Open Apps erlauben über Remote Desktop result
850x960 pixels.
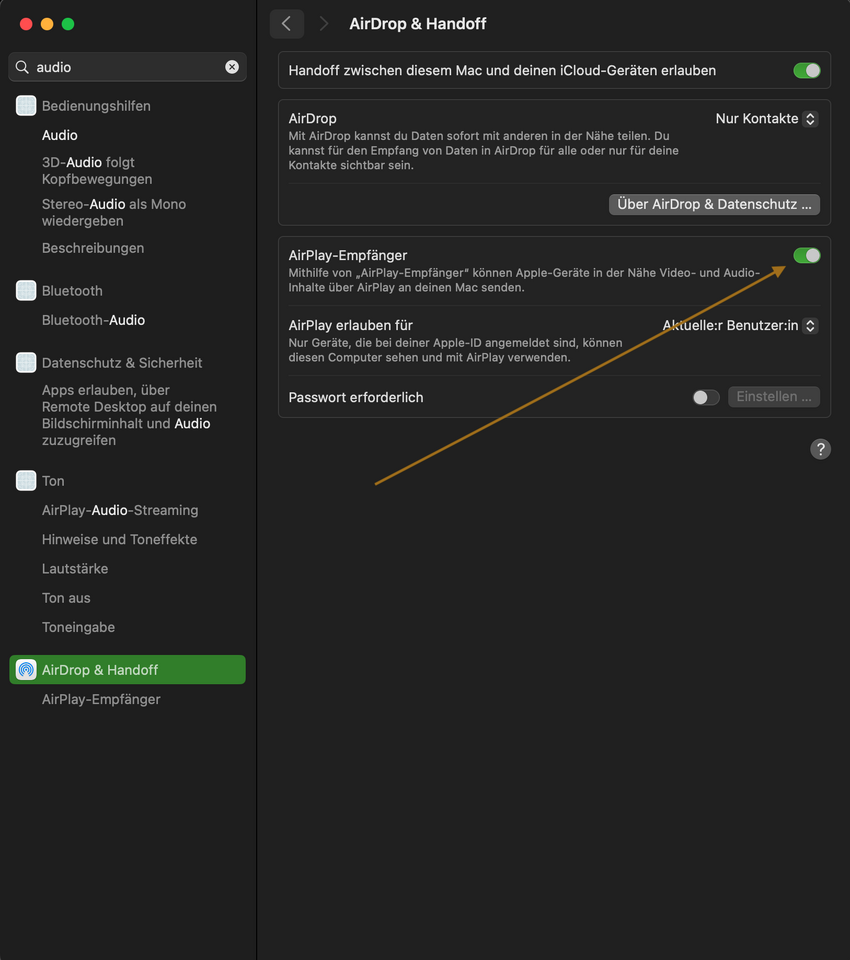pos(129,415)
